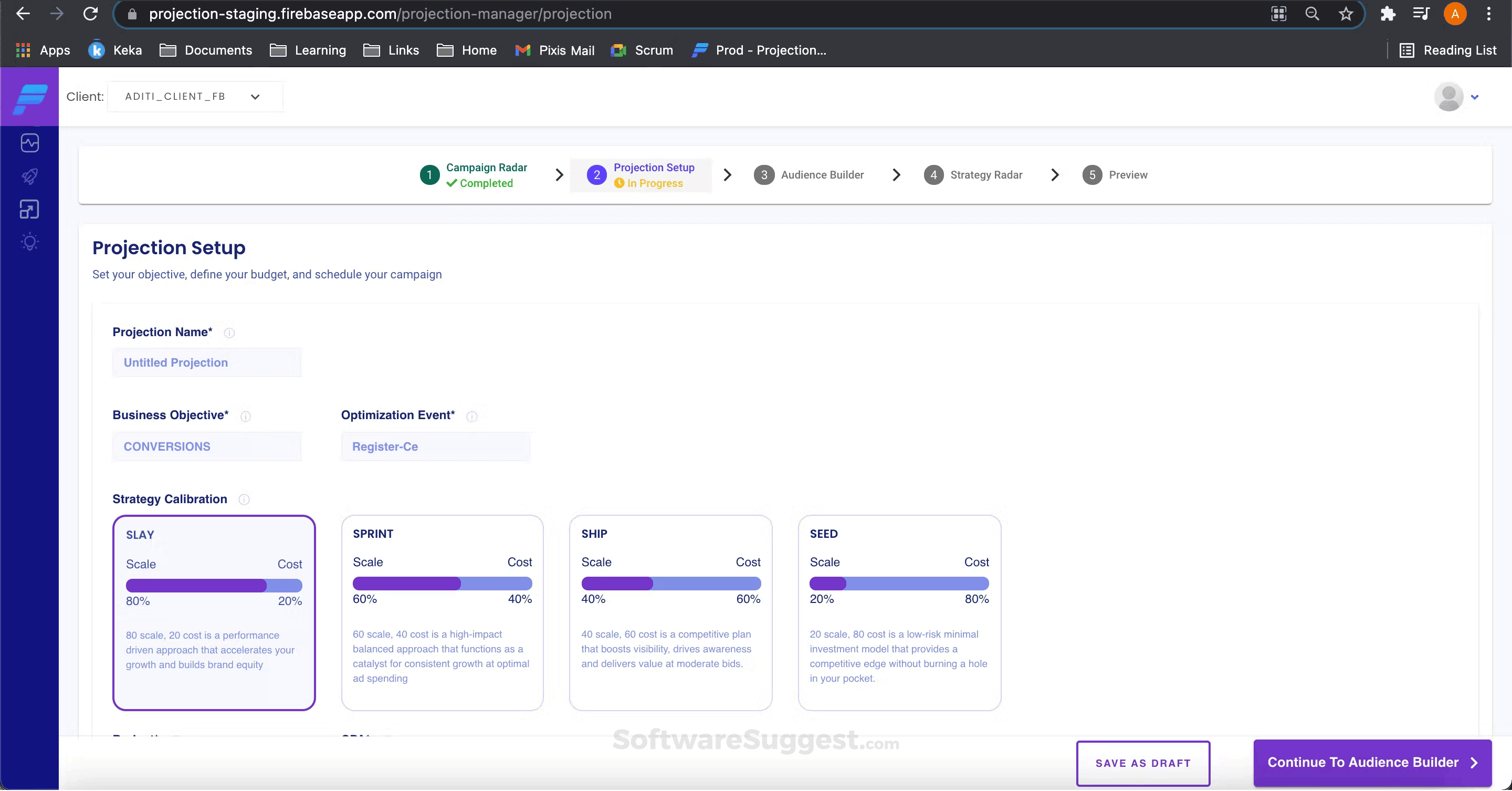Viewport: 1512px width, 791px height.
Task: Open the media control playlist icon
Action: 1421,14
